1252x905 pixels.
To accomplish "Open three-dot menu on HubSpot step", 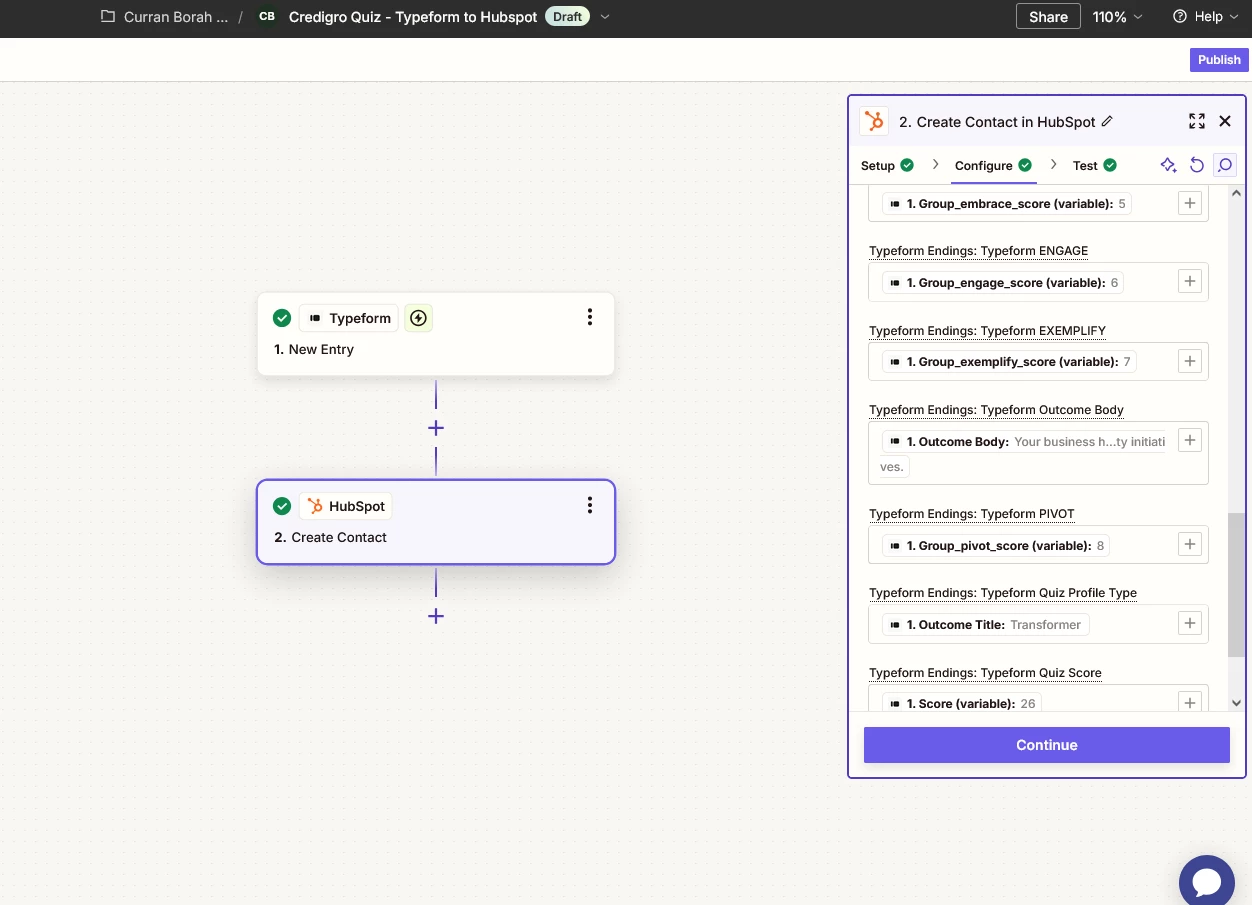I will [x=590, y=505].
